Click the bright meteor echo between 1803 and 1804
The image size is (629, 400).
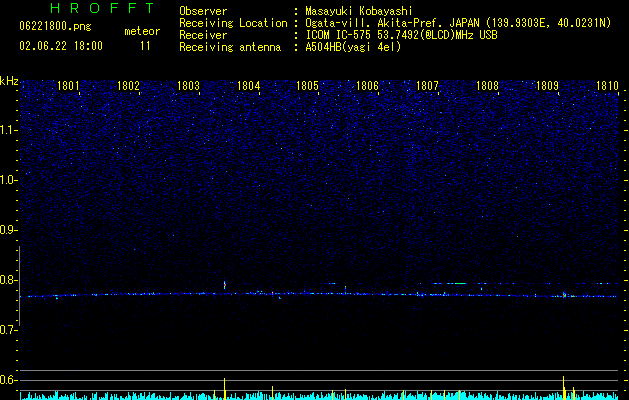(225, 285)
